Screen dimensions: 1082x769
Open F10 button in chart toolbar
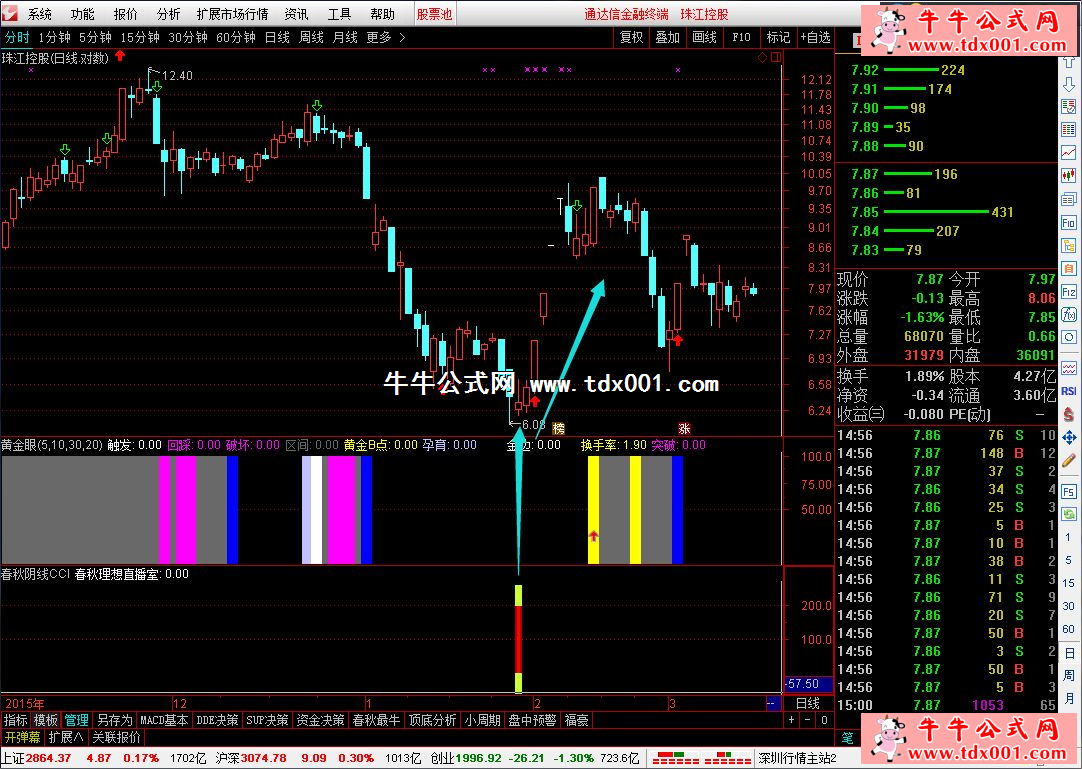tap(741, 37)
